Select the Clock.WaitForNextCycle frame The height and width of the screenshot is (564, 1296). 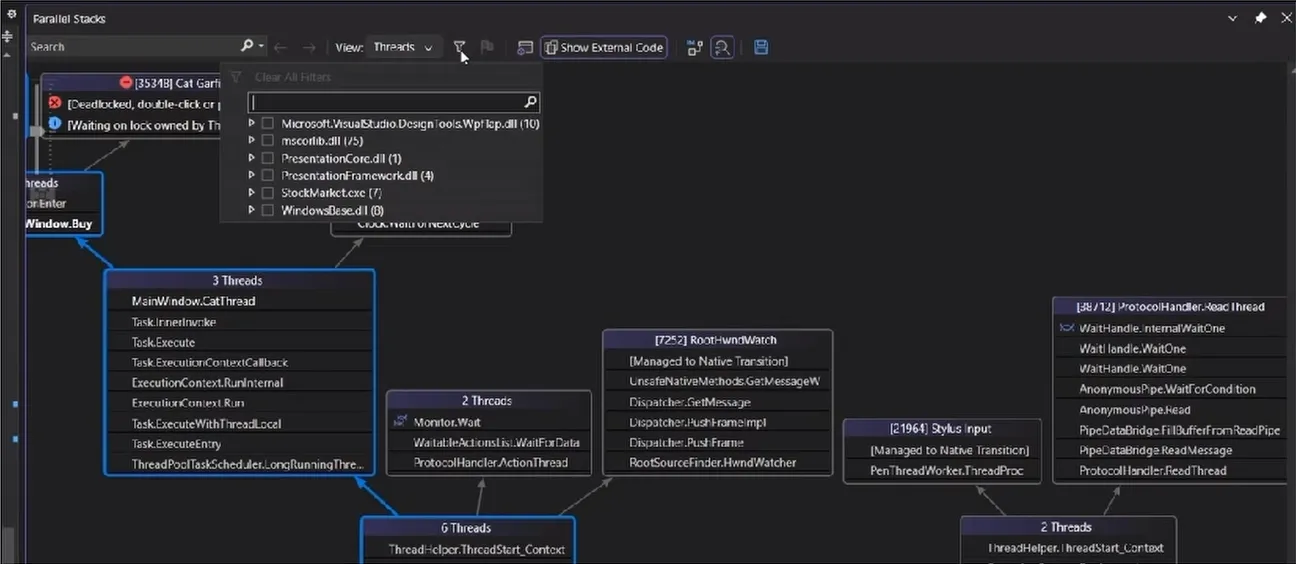tap(421, 224)
